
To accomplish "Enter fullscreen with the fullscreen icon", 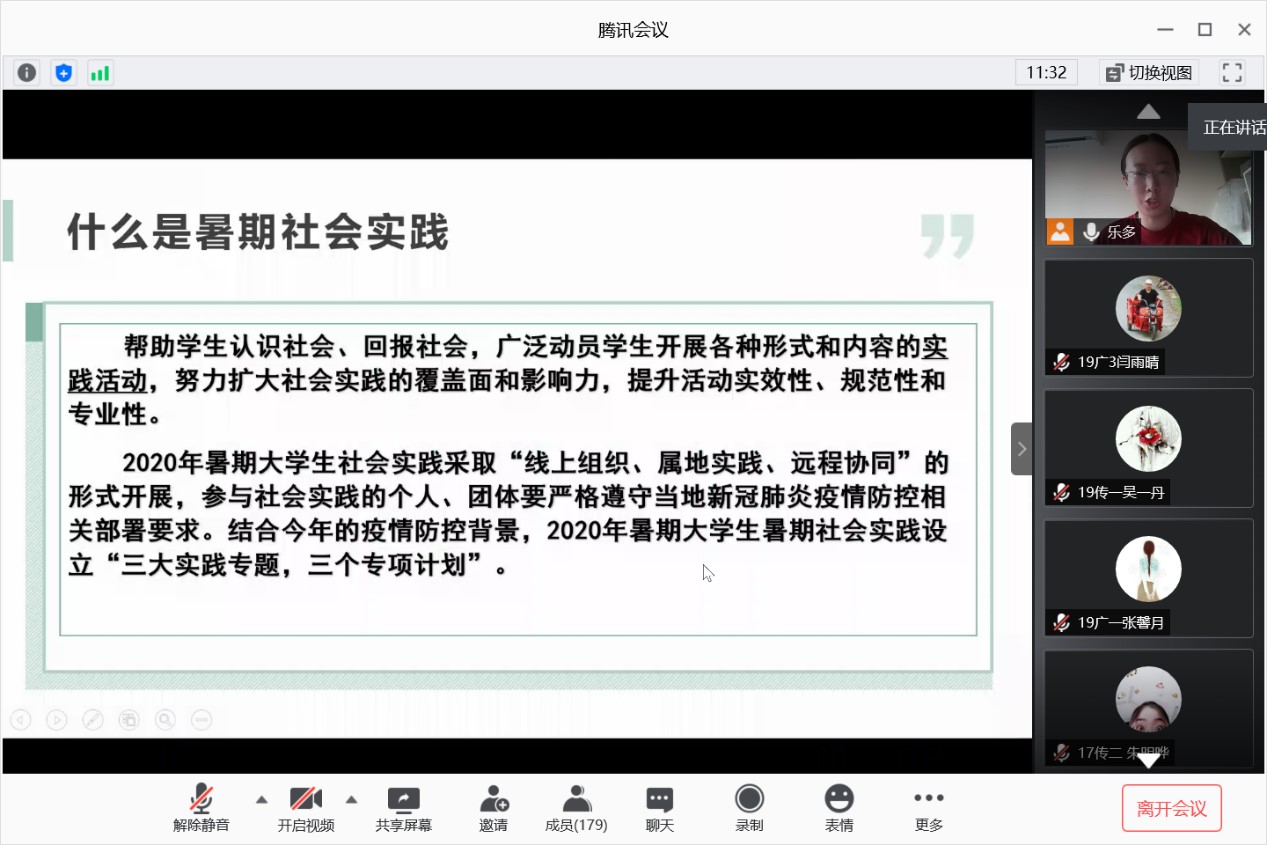I will click(1232, 72).
